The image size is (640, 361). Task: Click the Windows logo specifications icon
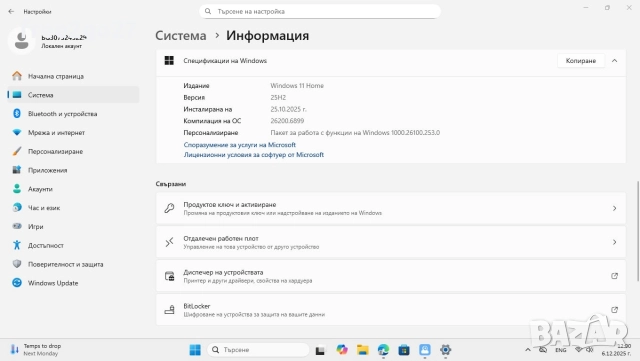[169, 61]
